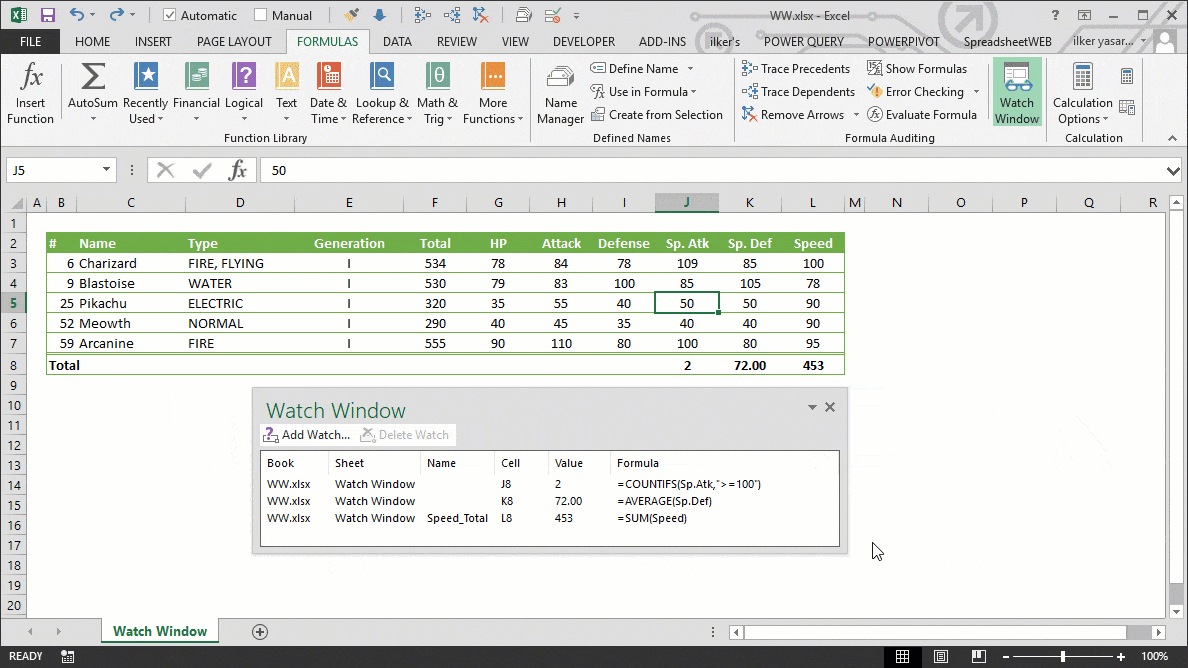Click Trace Dependents
This screenshot has width=1188, height=668.
click(x=797, y=91)
